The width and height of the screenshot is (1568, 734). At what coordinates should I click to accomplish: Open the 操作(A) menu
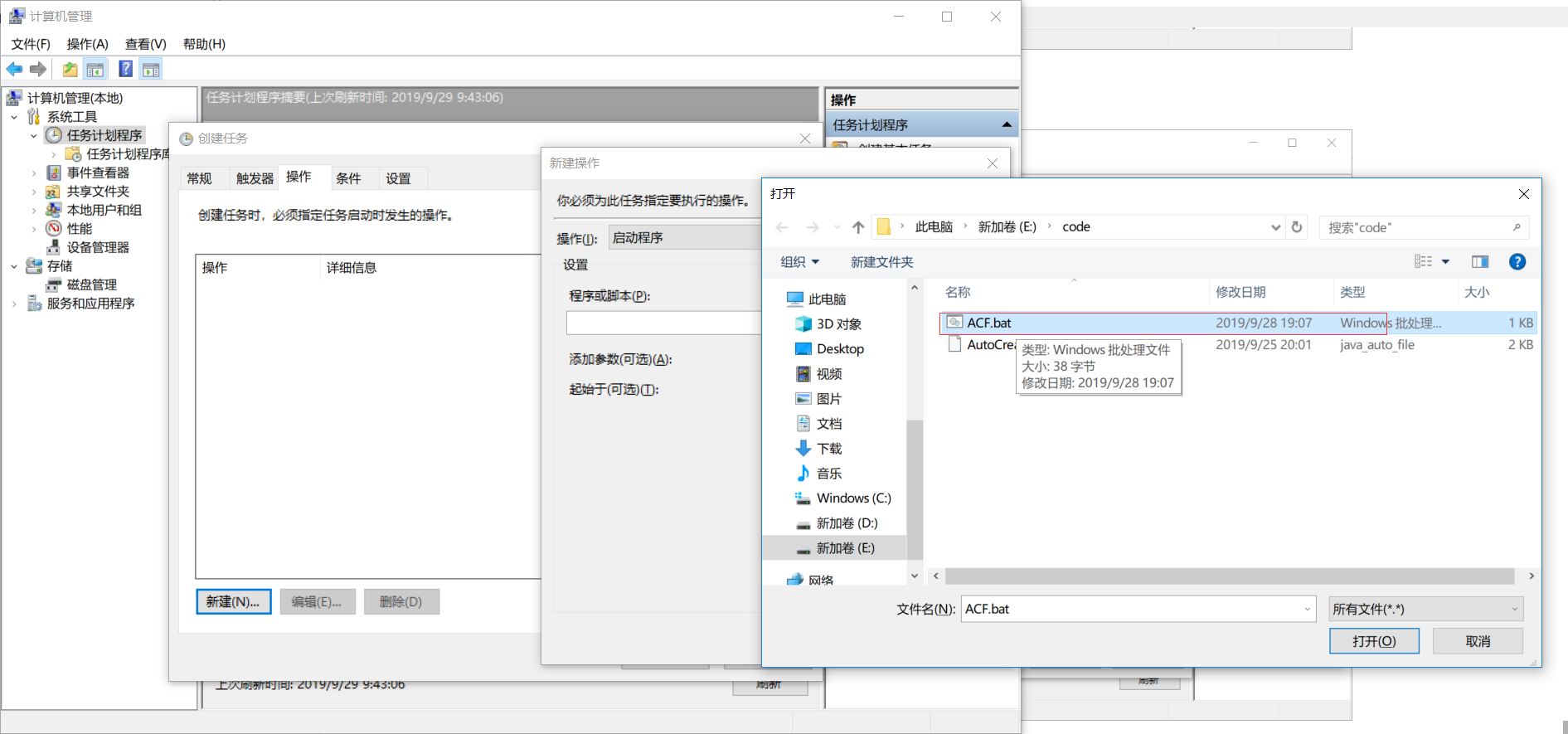[x=88, y=44]
